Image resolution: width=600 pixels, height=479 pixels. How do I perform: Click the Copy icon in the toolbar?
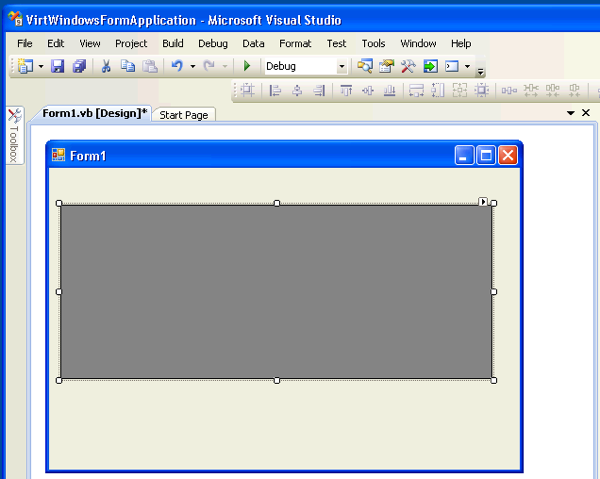click(127, 66)
